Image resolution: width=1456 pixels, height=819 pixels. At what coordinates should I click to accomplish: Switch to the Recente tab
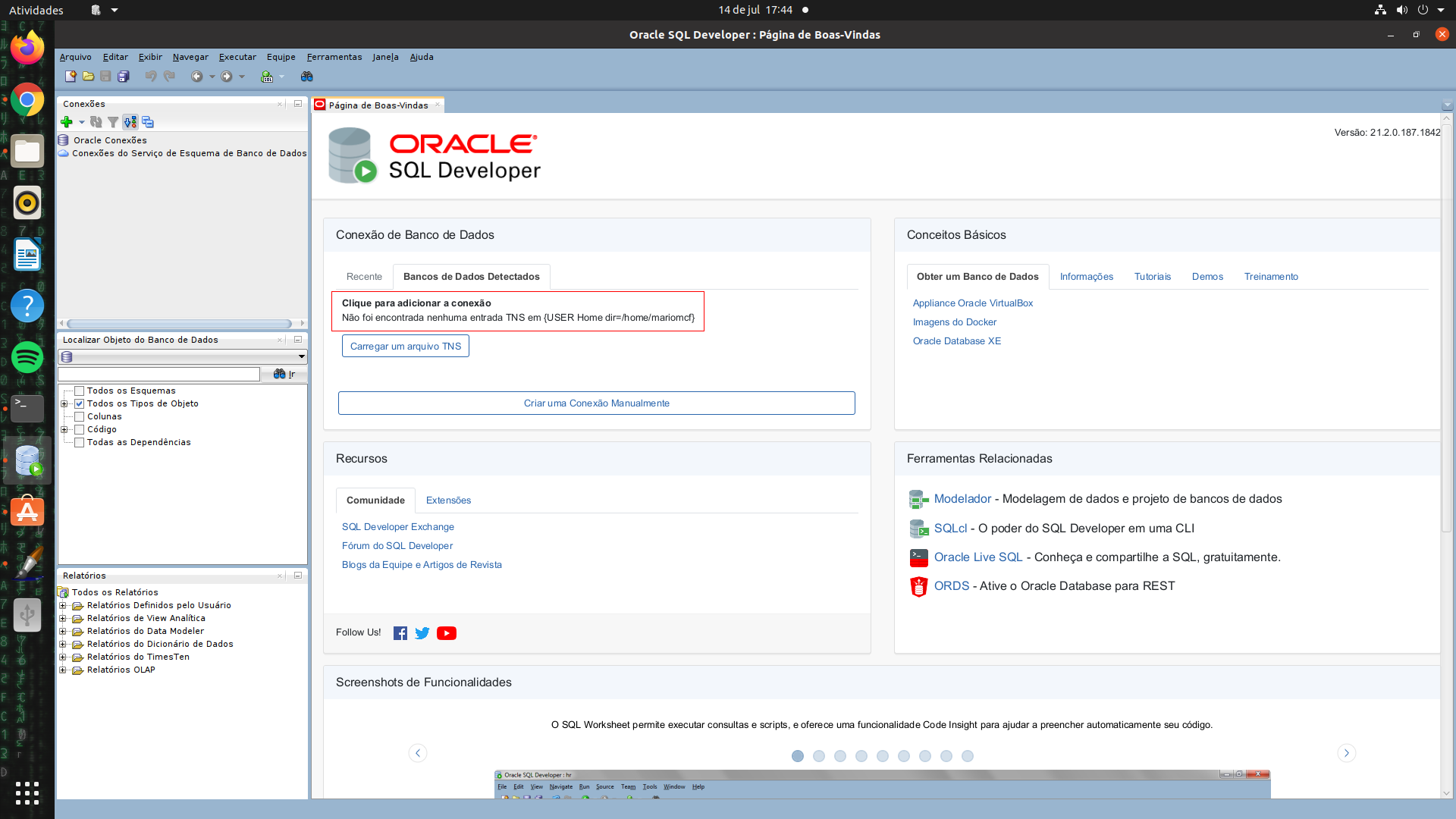(364, 277)
